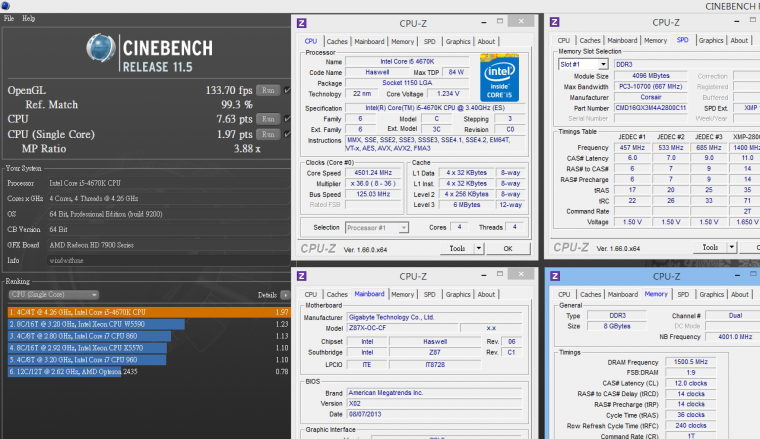Open the Tools dropdown arrow in SPD window
This screenshot has height=439, width=760.
click(x=731, y=248)
